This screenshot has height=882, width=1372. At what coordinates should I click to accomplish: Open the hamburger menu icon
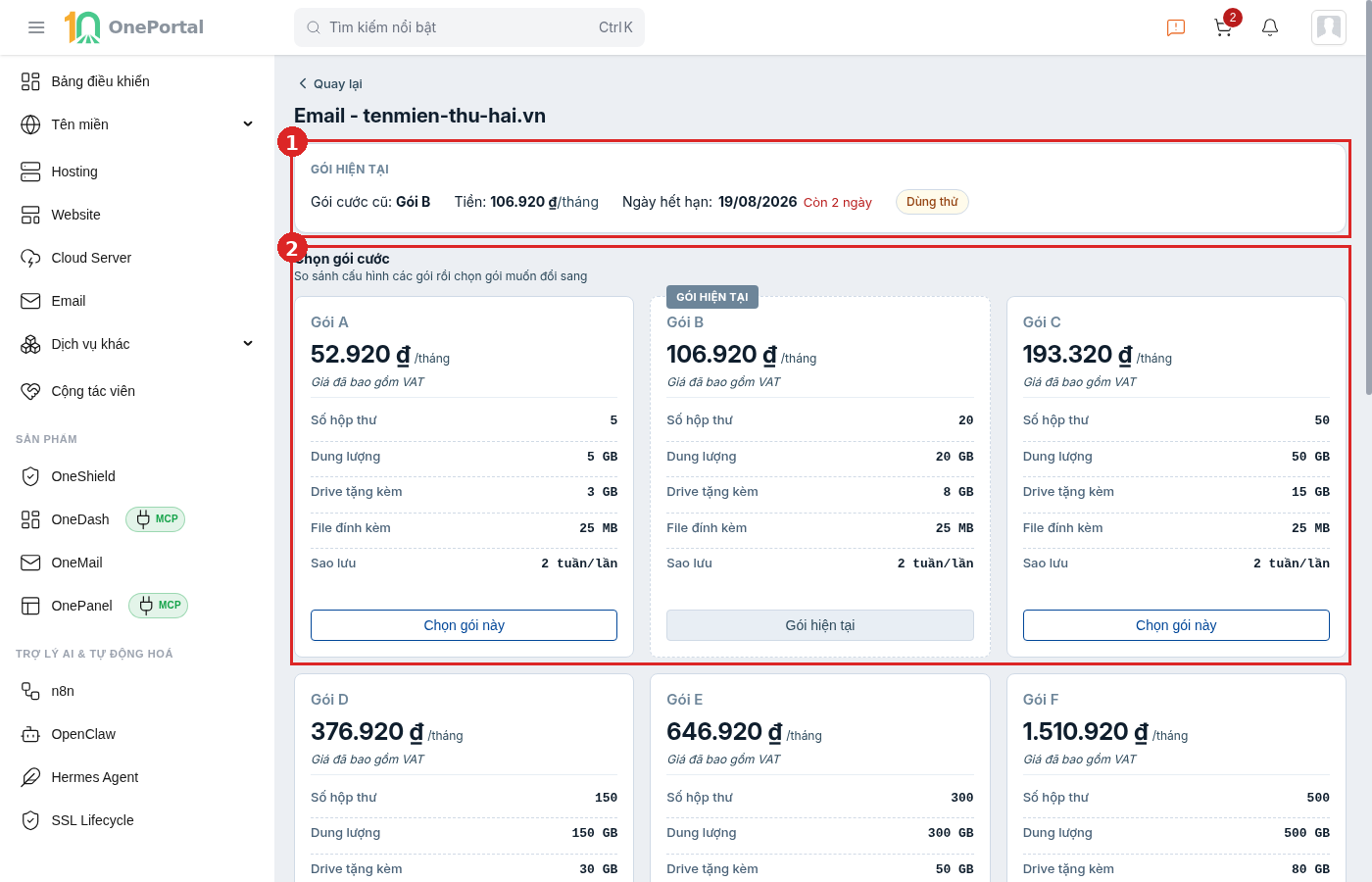[36, 27]
